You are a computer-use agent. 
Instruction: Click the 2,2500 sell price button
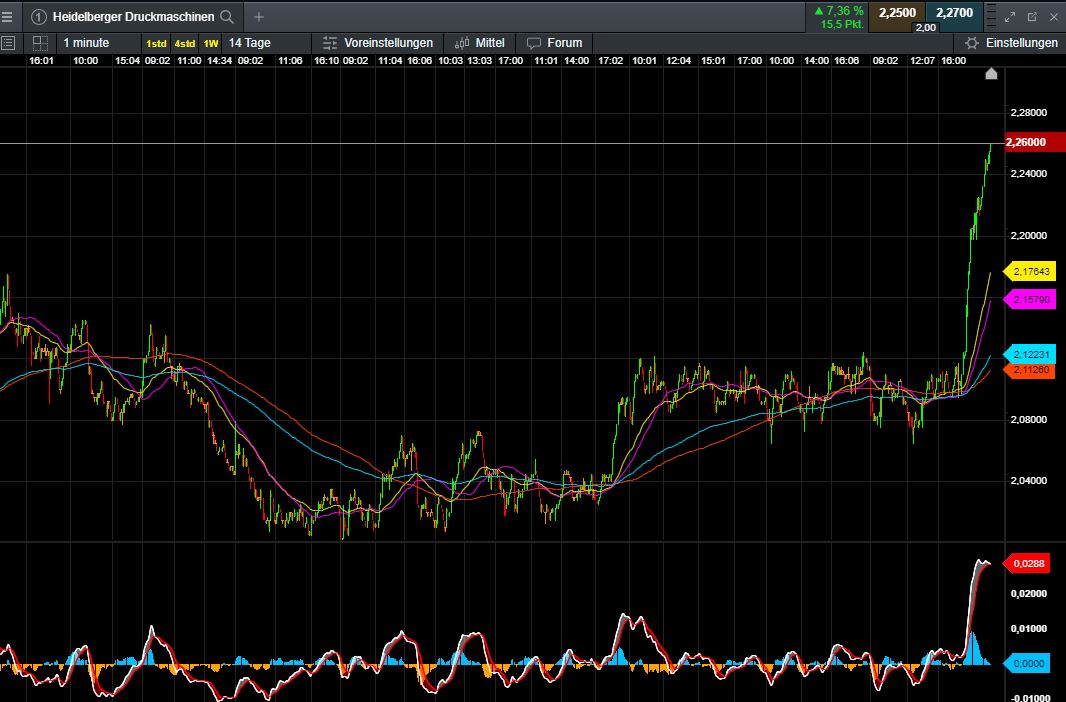click(x=896, y=12)
